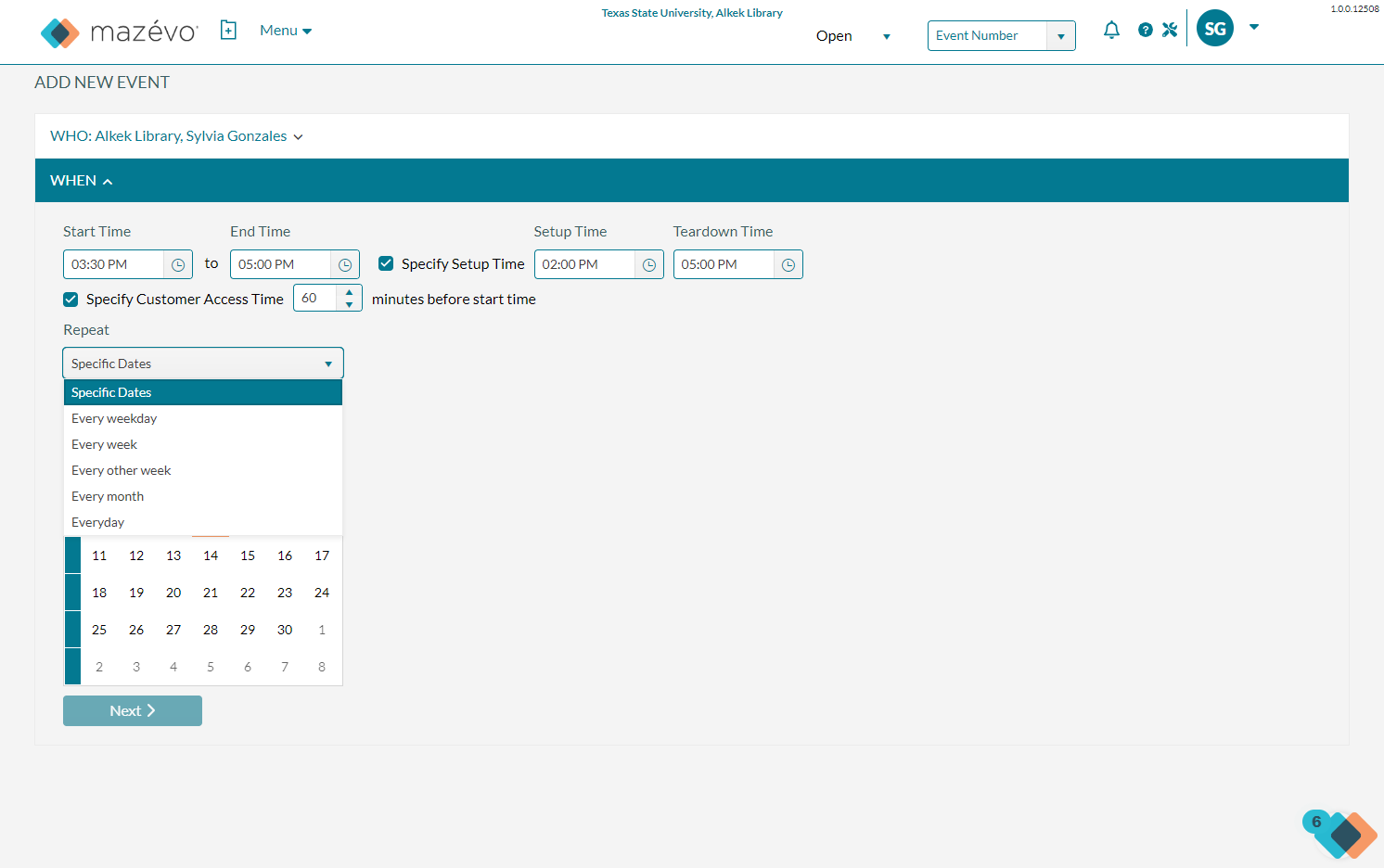Image resolution: width=1384 pixels, height=868 pixels.
Task: Open the Setup Time clock picker
Action: (649, 264)
